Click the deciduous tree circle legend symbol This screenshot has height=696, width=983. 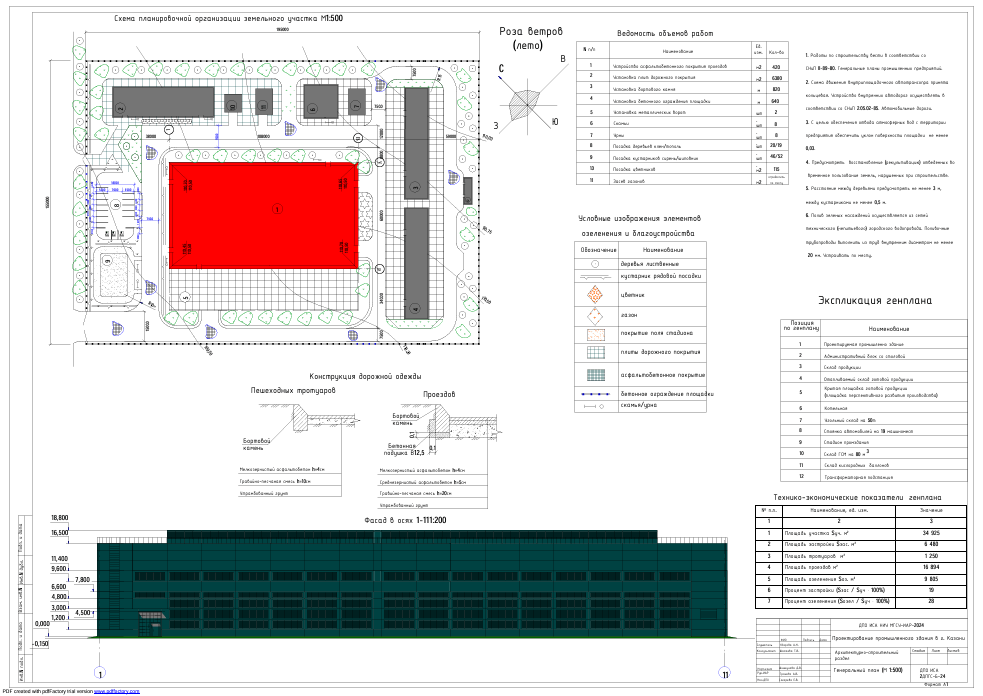click(x=596, y=263)
